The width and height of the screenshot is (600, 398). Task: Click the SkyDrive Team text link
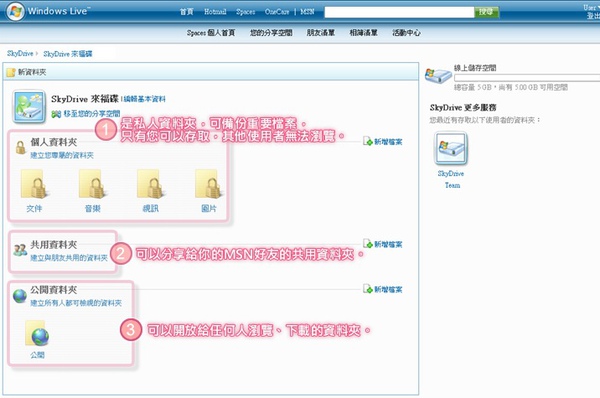coord(451,179)
